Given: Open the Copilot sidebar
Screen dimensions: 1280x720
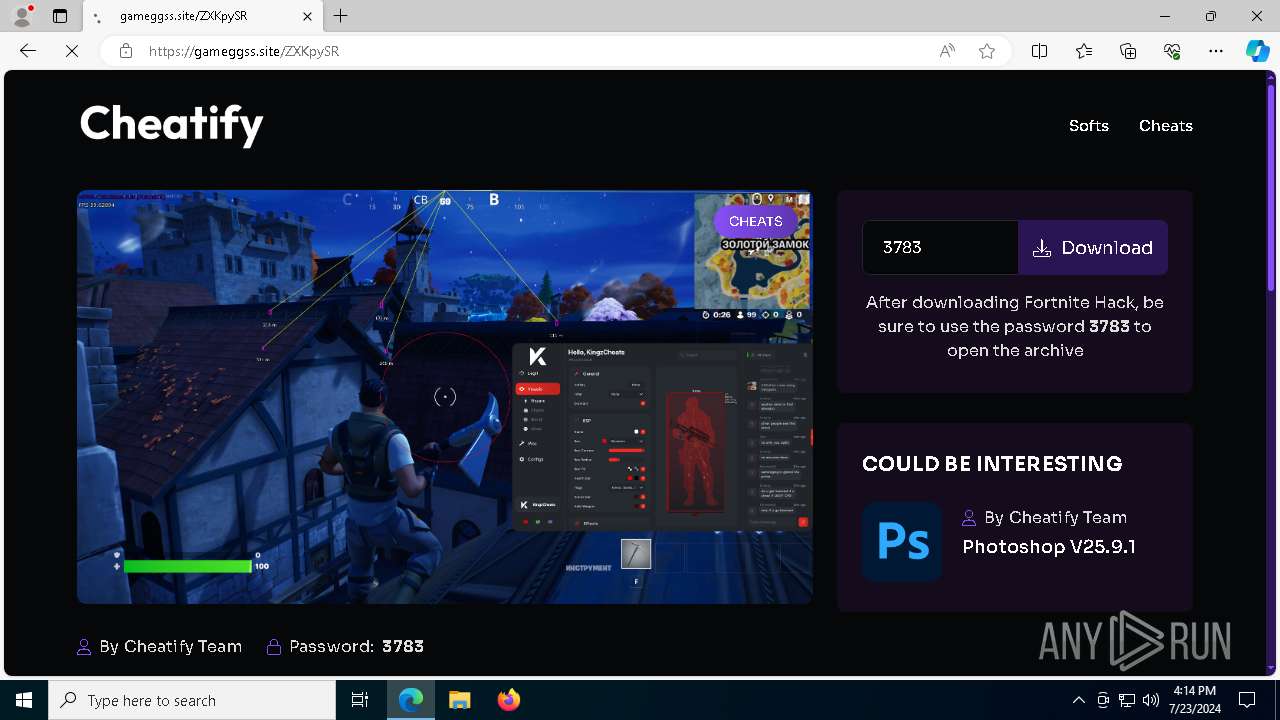Looking at the screenshot, I should click(1257, 51).
